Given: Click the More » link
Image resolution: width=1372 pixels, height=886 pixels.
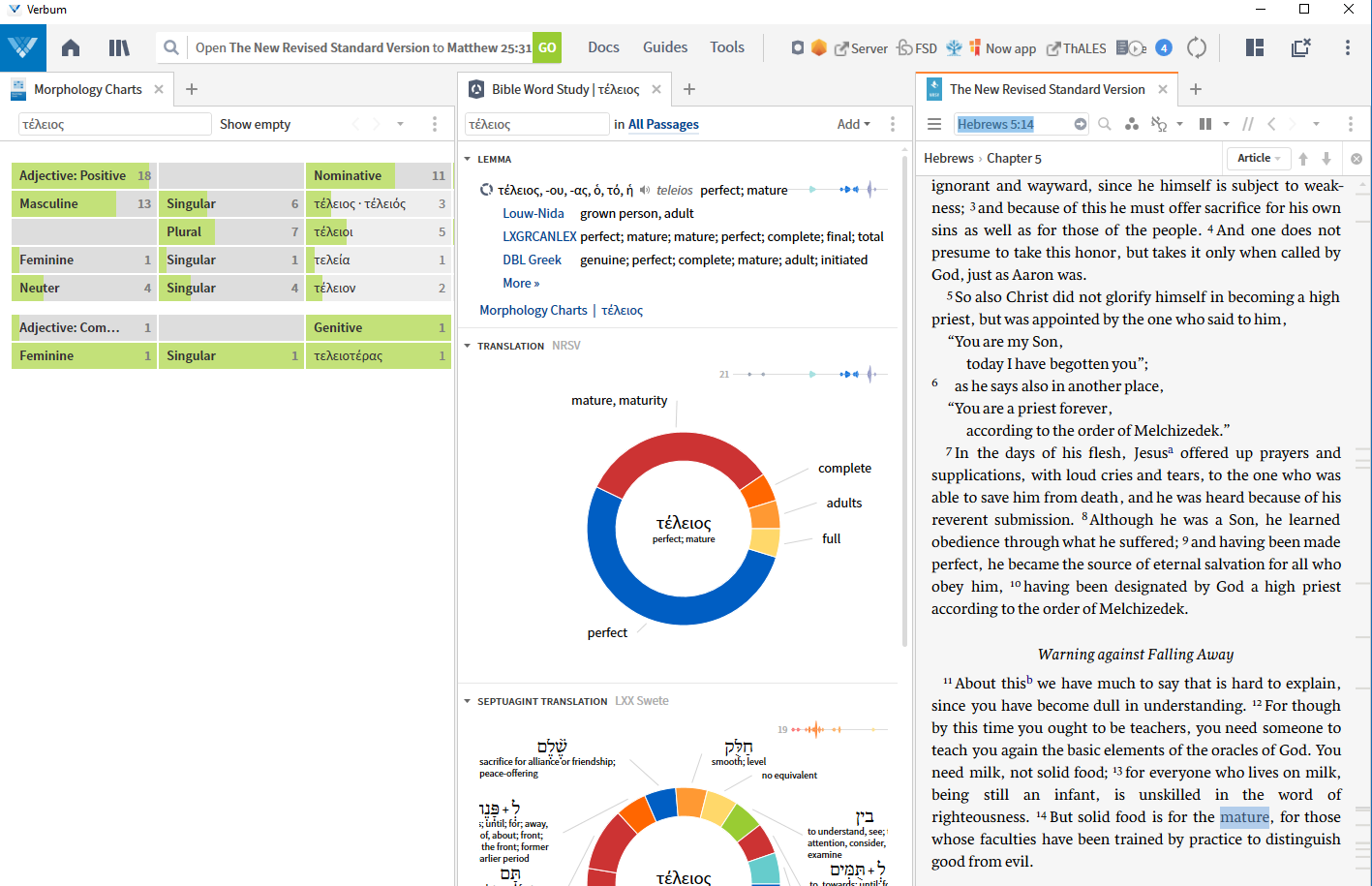Looking at the screenshot, I should pyautogui.click(x=521, y=283).
